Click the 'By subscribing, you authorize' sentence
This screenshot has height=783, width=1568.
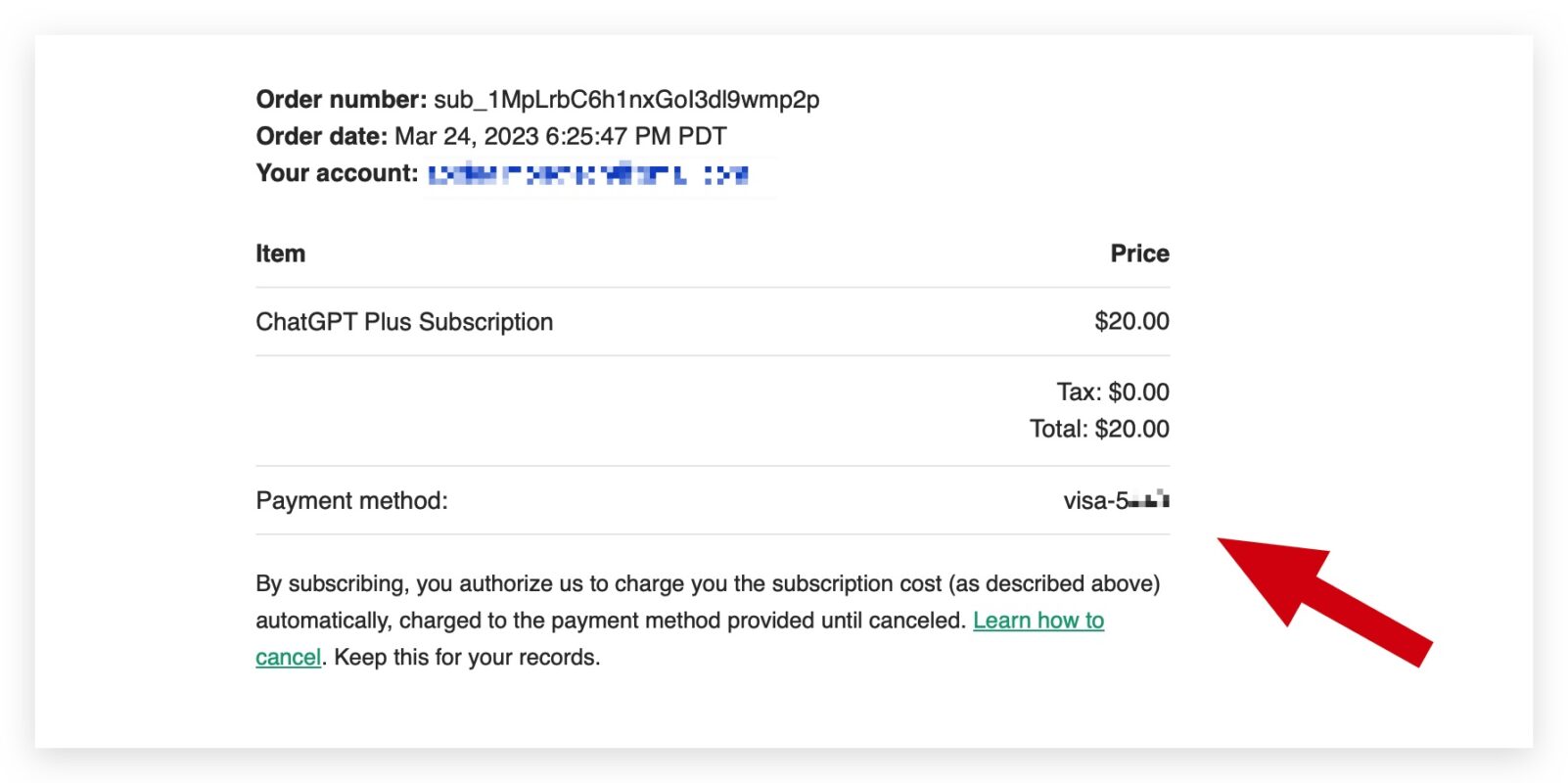[x=708, y=584]
